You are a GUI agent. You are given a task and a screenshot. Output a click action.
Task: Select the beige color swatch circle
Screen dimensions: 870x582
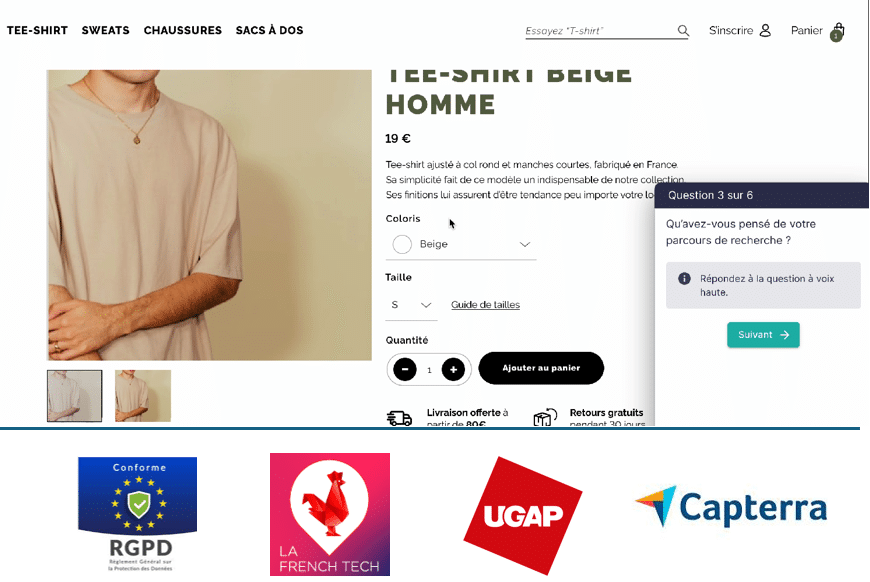(x=402, y=244)
